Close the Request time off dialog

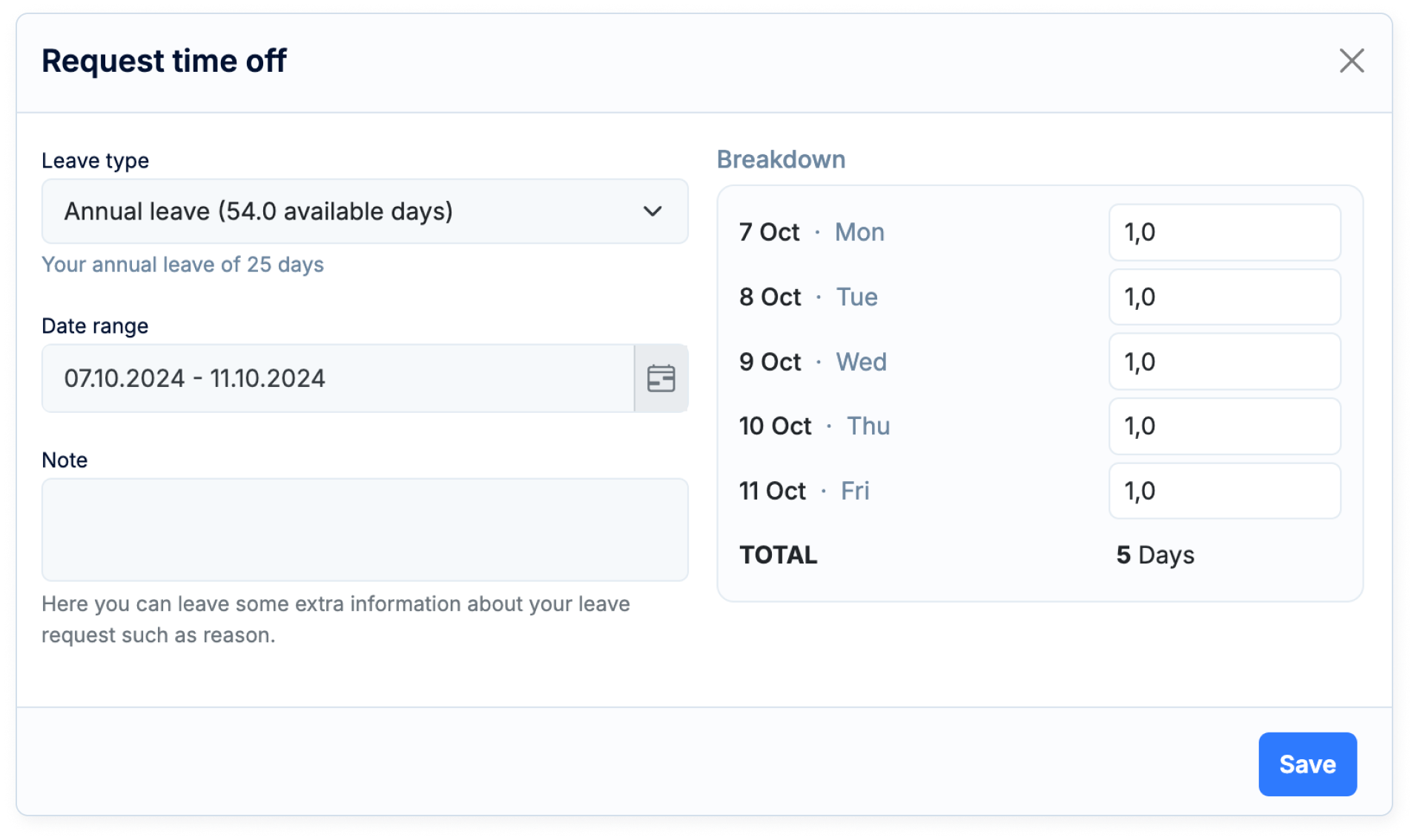pyautogui.click(x=1352, y=61)
